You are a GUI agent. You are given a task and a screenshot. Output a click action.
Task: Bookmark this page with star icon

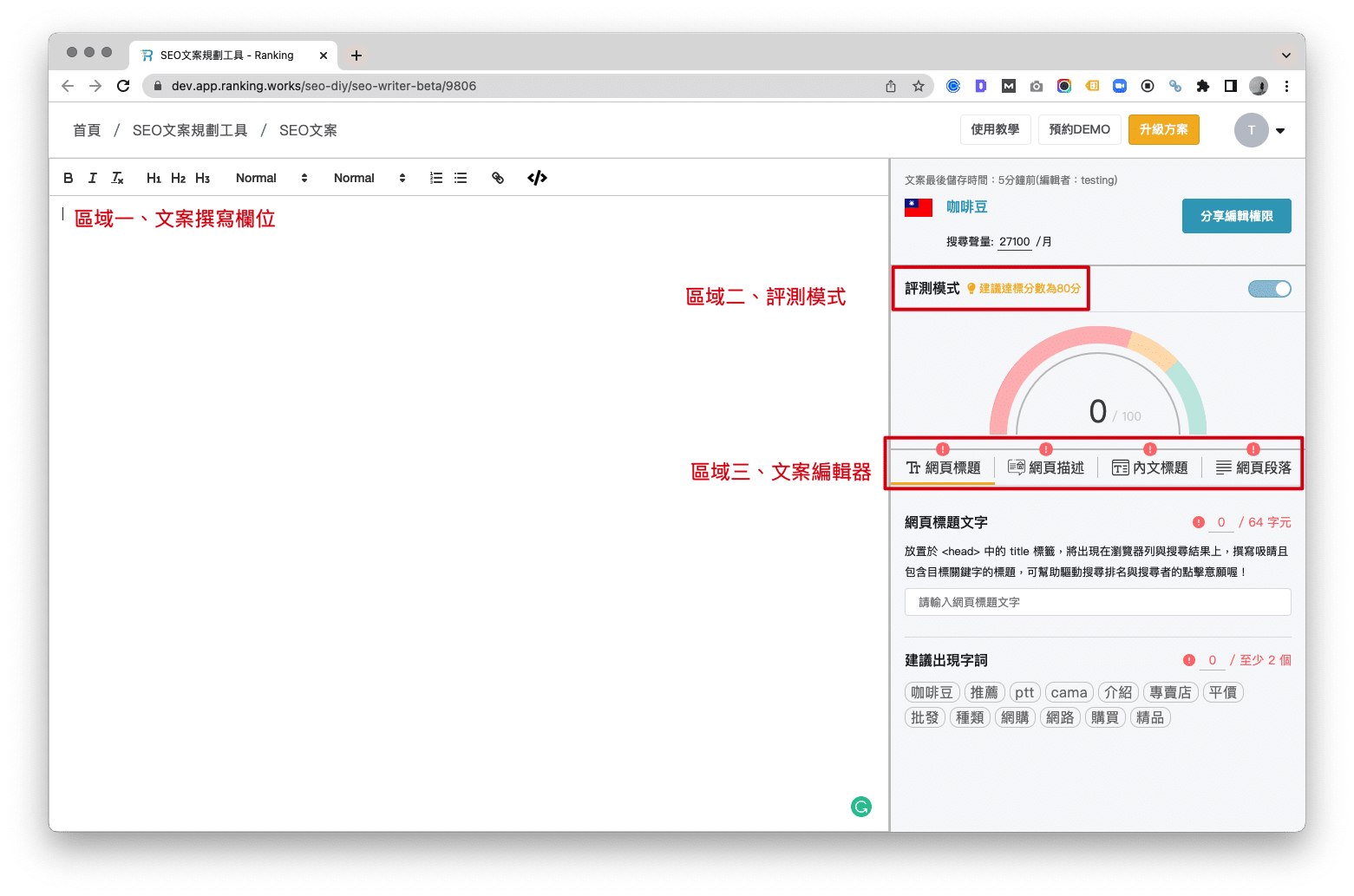tap(919, 86)
